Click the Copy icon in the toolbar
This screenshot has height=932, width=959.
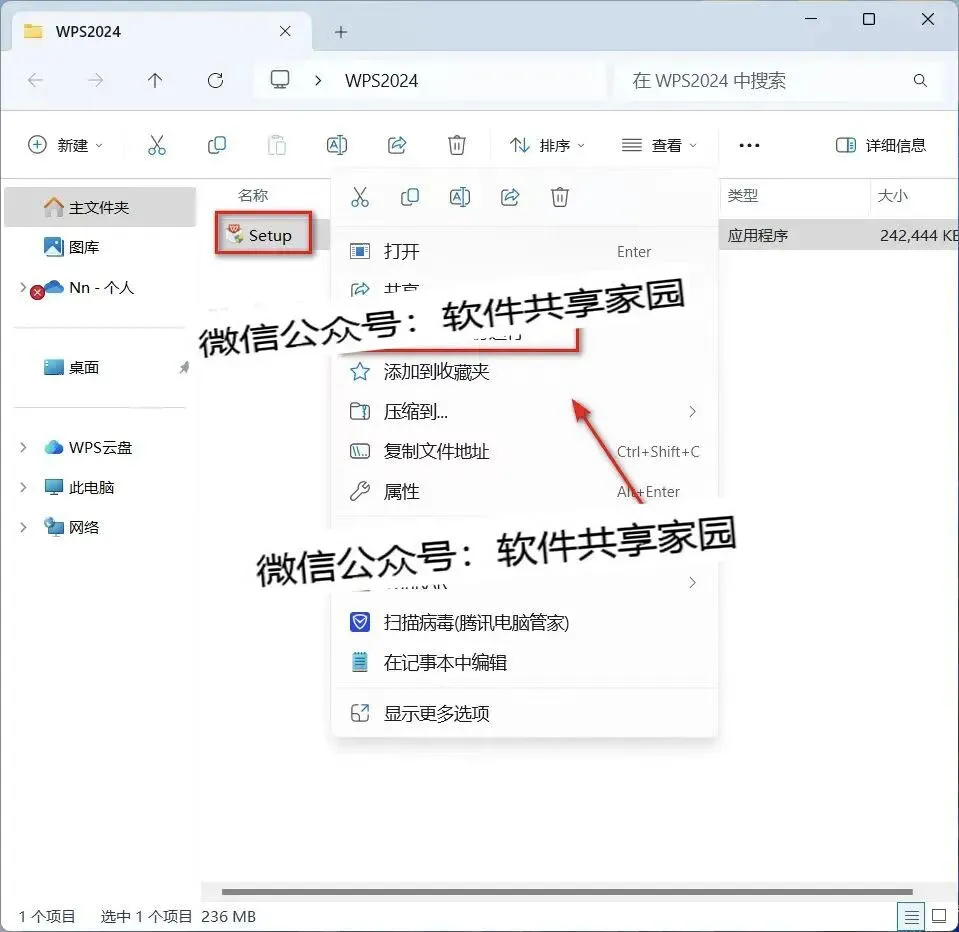coord(217,145)
